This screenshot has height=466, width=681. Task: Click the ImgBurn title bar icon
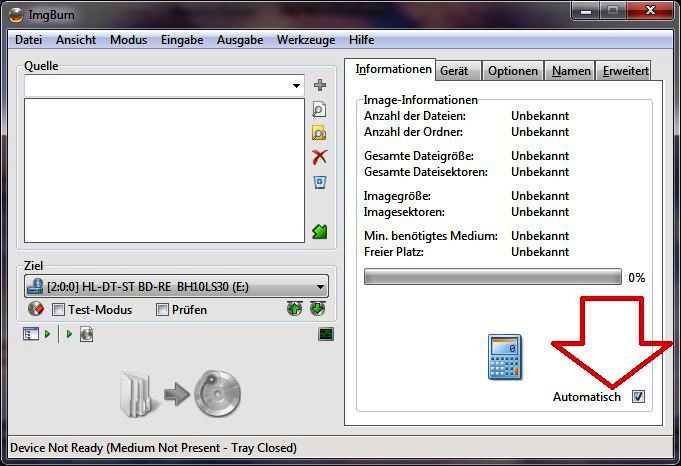(17, 15)
